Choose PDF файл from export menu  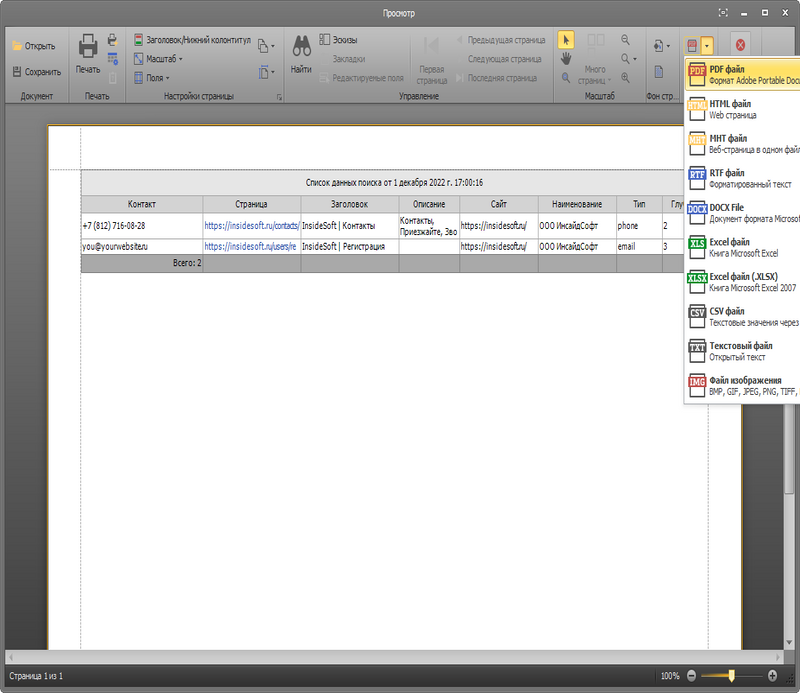pos(743,75)
